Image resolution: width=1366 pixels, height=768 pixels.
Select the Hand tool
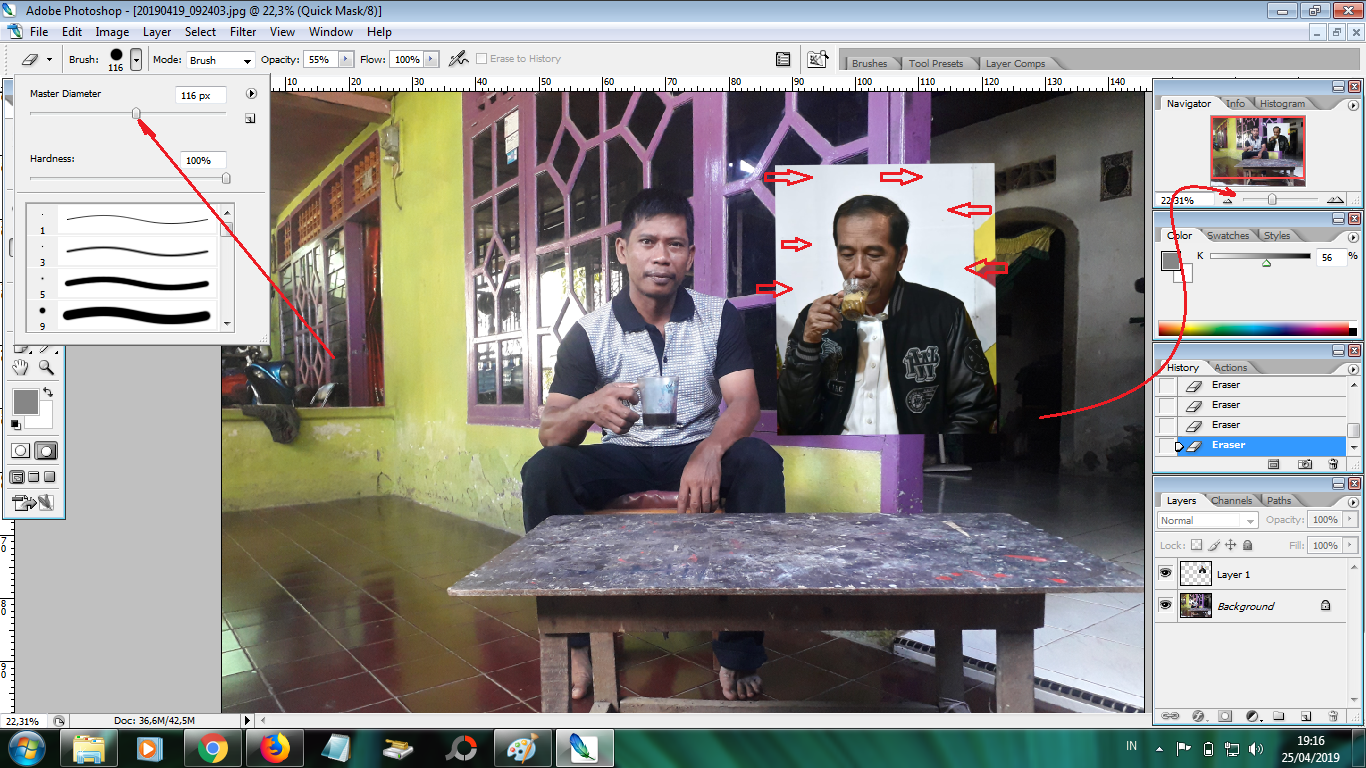click(x=20, y=367)
